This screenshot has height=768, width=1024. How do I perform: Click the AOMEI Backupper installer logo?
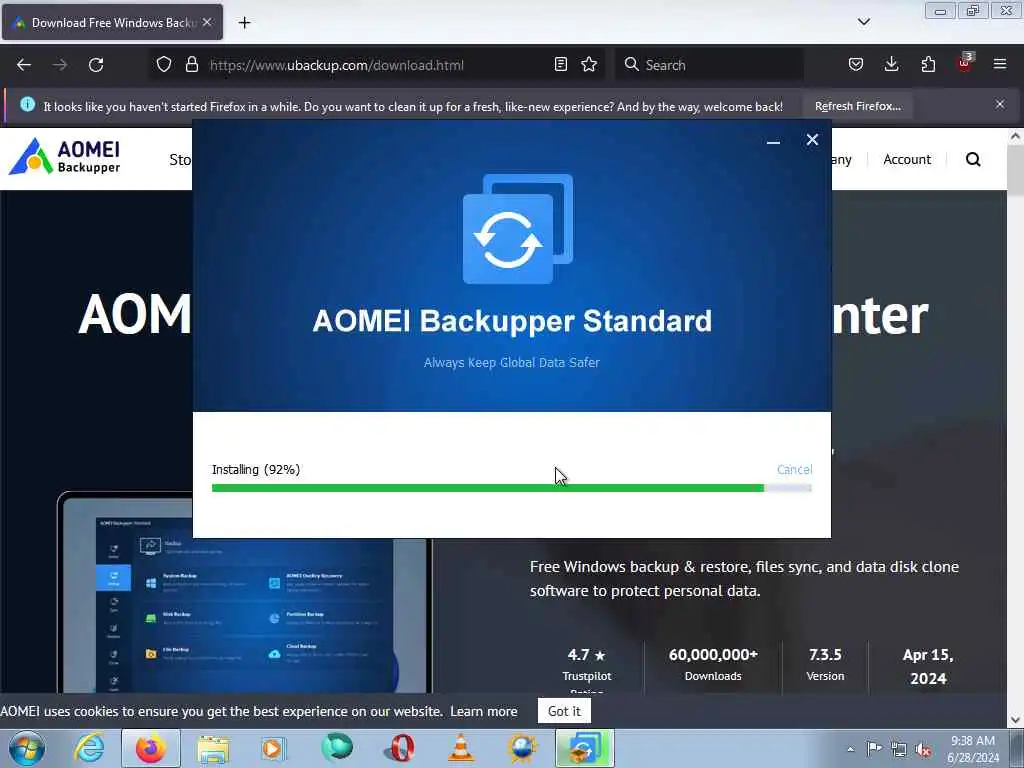click(517, 229)
